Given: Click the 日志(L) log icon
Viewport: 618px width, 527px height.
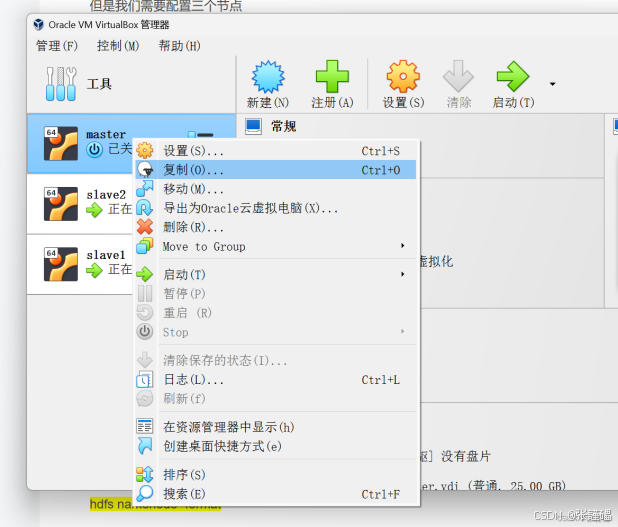Looking at the screenshot, I should pyautogui.click(x=145, y=379).
